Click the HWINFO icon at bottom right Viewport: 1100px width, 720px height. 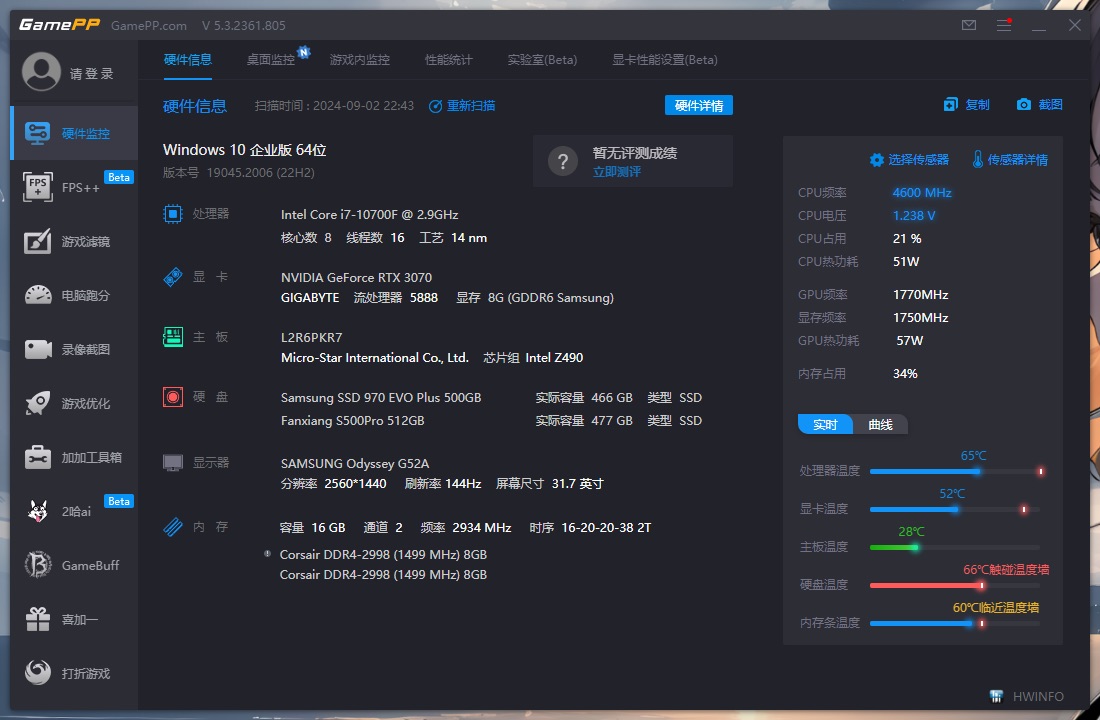tap(996, 696)
